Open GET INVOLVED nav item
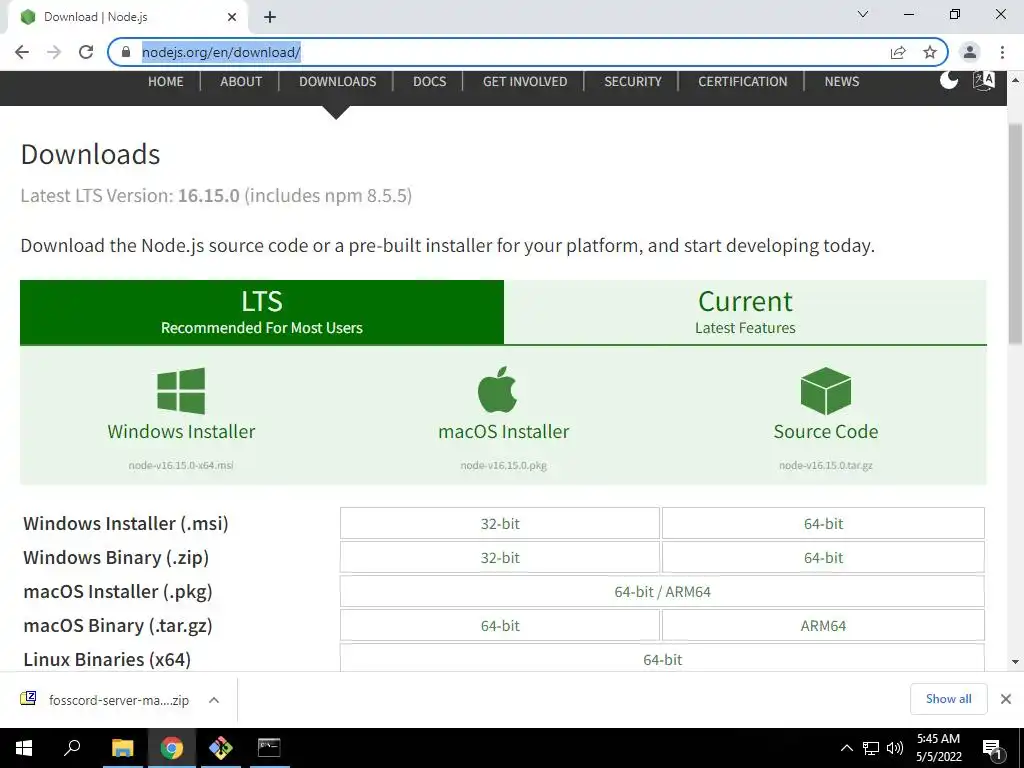Viewport: 1024px width, 768px height. pyautogui.click(x=525, y=82)
